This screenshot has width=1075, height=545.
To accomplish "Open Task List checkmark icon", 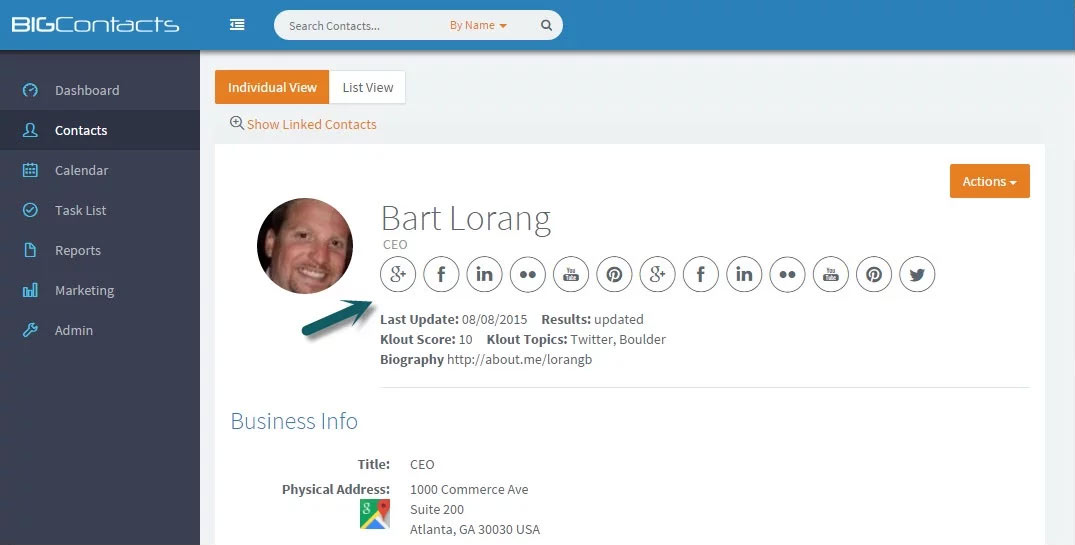I will point(30,210).
